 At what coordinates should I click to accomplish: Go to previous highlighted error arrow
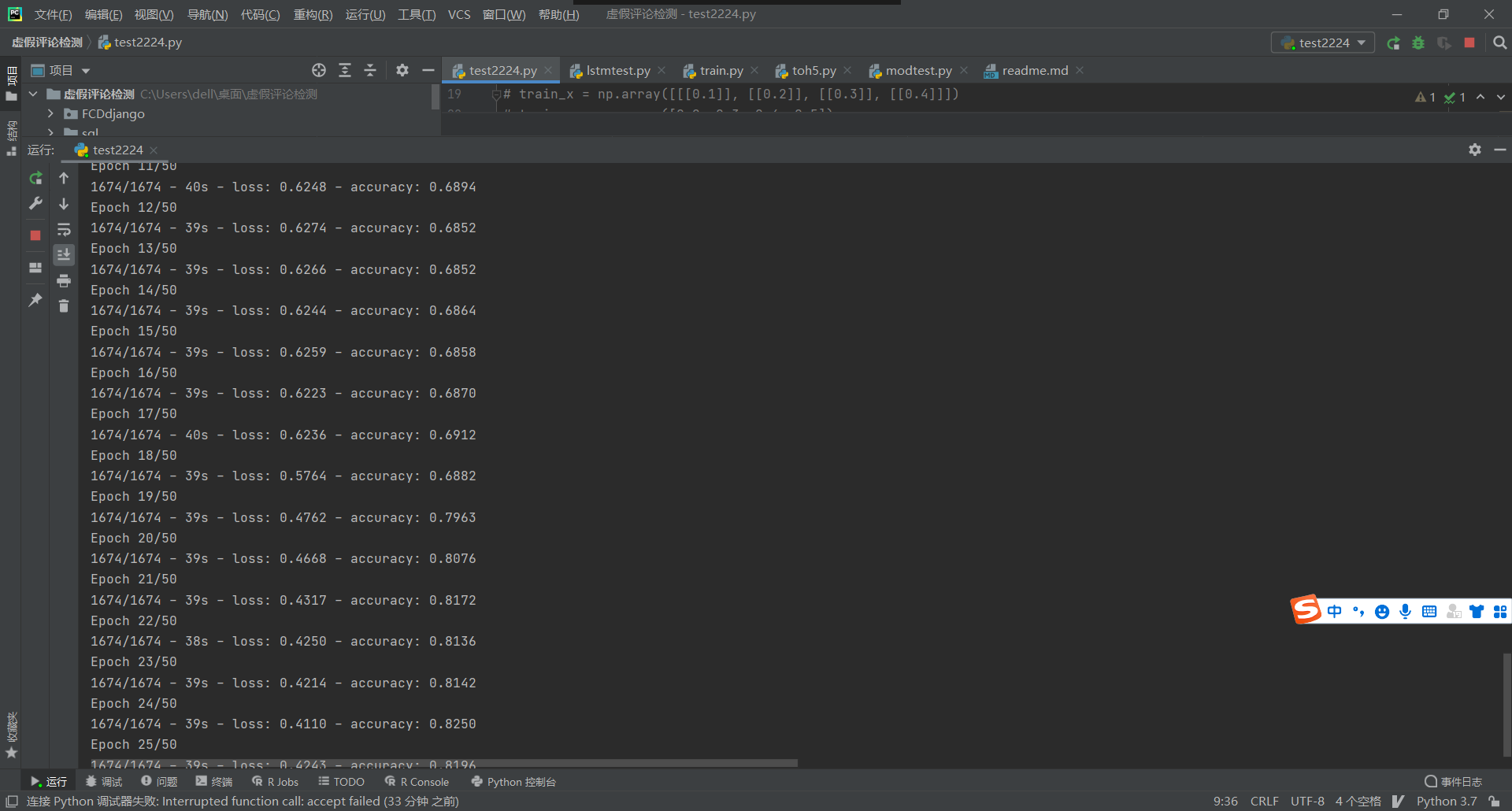click(1480, 97)
